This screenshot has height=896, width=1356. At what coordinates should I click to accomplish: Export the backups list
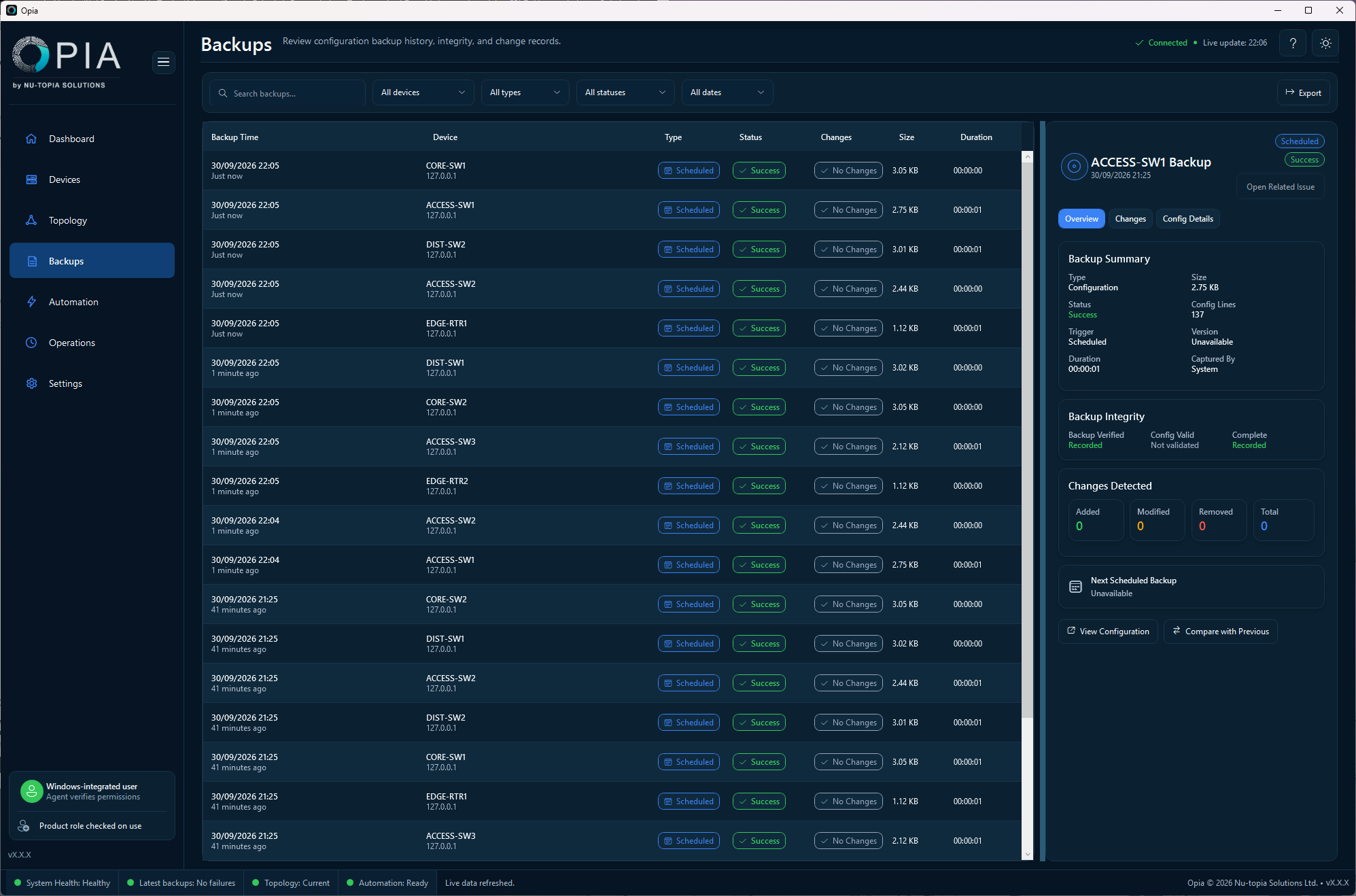pyautogui.click(x=1304, y=93)
